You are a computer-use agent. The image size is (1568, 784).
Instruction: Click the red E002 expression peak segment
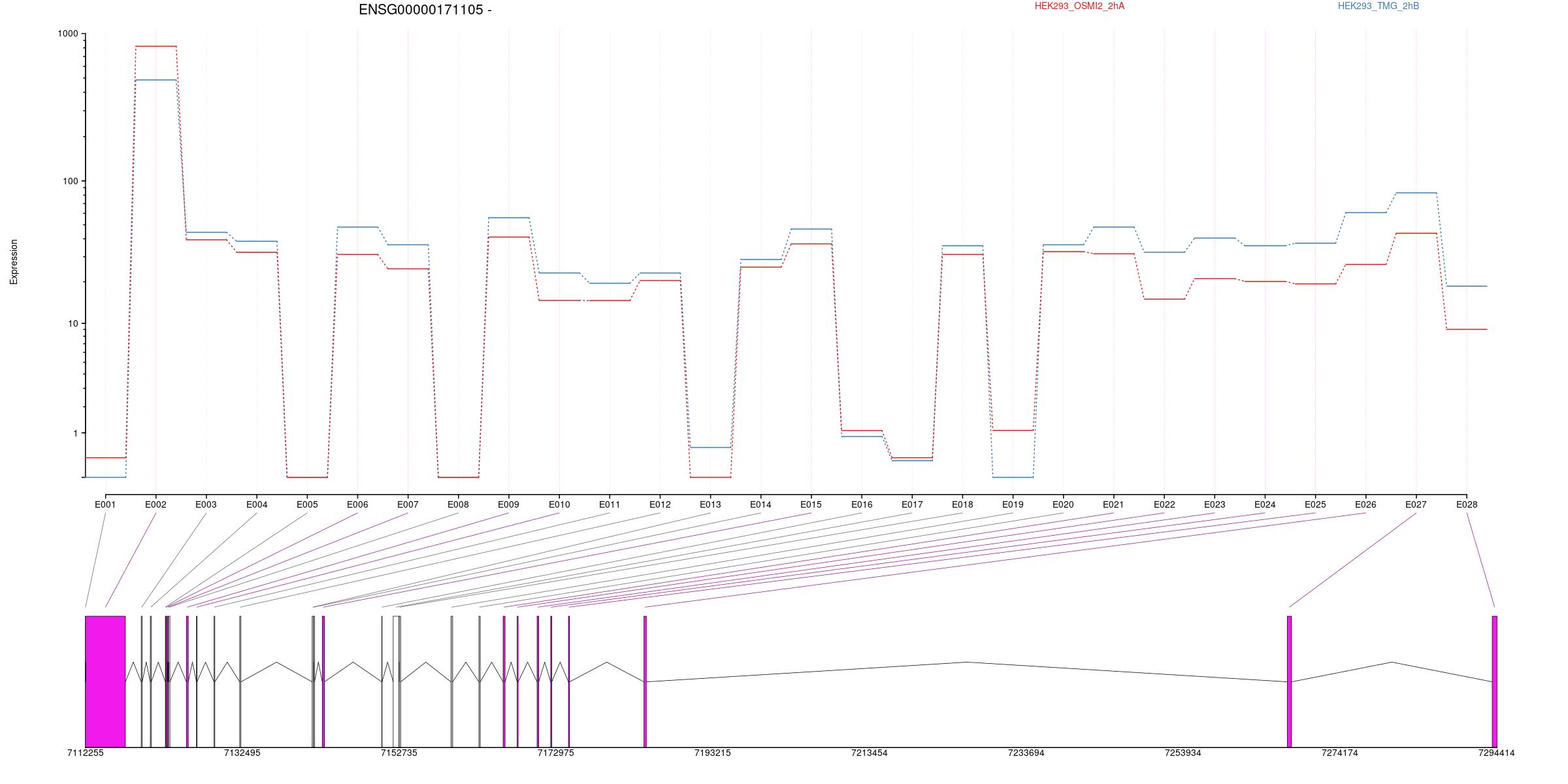[155, 46]
